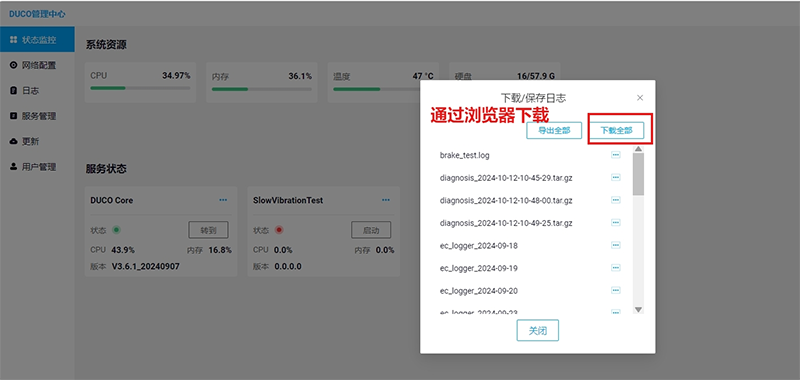Open options for ec_logger_2024-09-20
This screenshot has height=380, width=800.
tap(616, 291)
